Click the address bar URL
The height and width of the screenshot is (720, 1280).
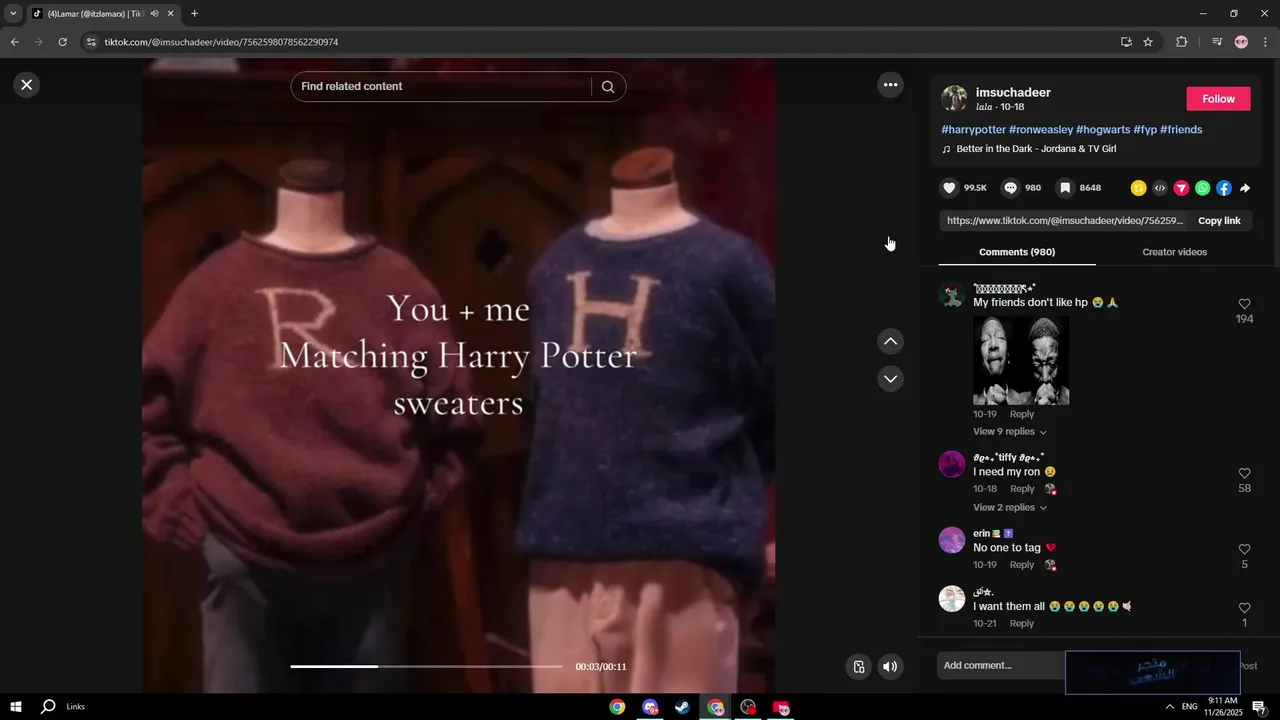[x=221, y=42]
